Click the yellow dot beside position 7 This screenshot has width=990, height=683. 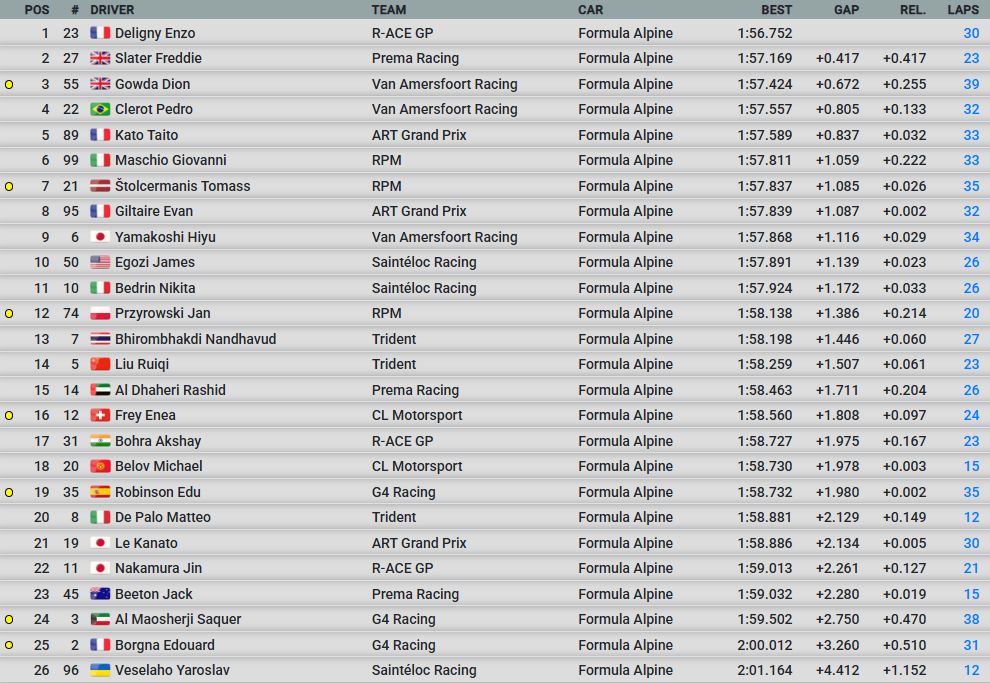point(9,187)
